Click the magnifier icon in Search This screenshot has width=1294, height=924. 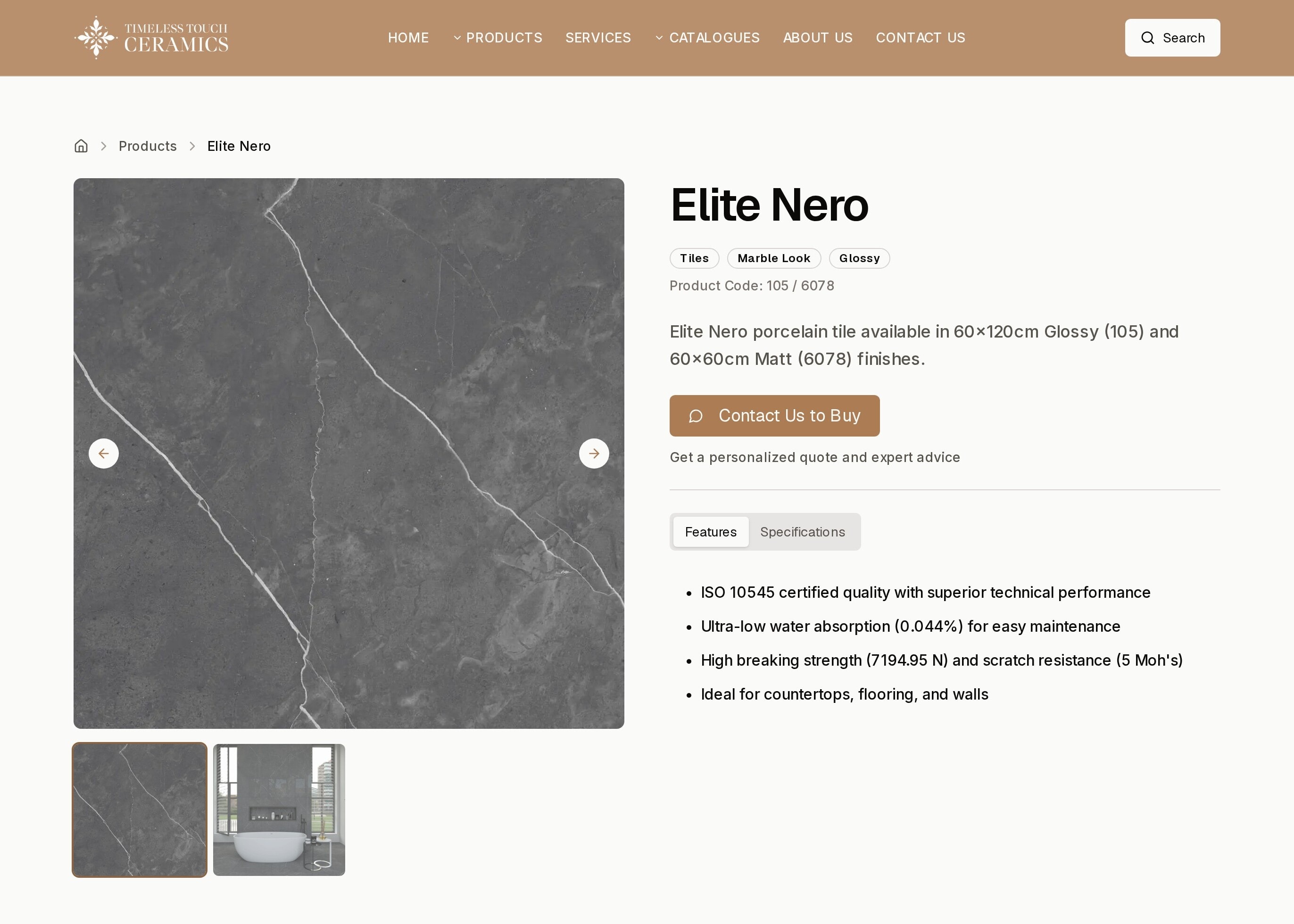pyautogui.click(x=1148, y=38)
